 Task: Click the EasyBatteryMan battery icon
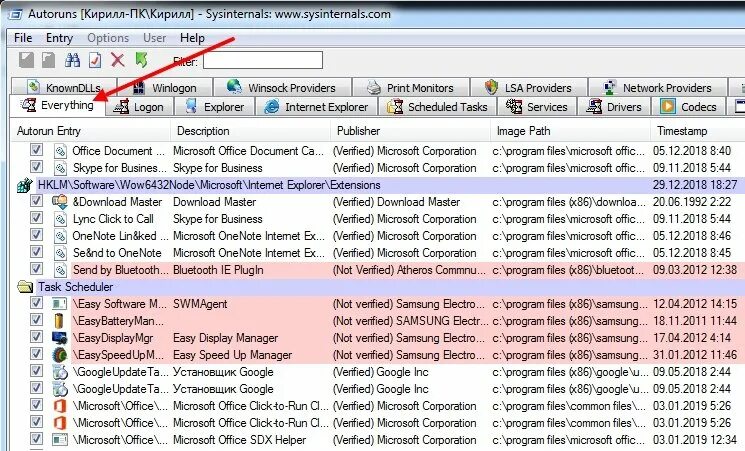[x=59, y=321]
